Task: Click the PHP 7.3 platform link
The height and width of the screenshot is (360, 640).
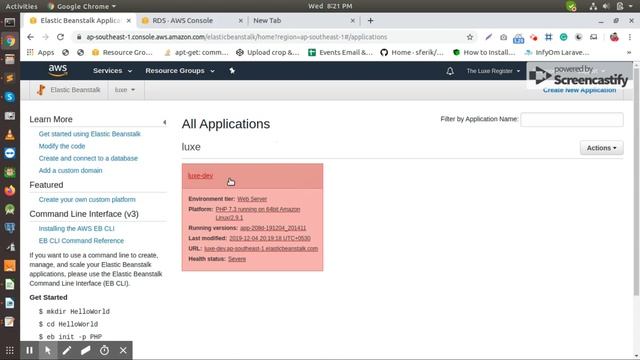Action: coord(258,213)
